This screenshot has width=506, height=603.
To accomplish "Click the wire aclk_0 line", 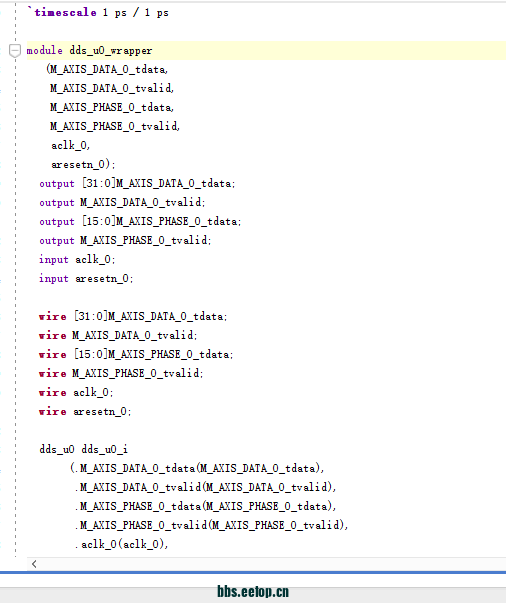I will (x=76, y=393).
